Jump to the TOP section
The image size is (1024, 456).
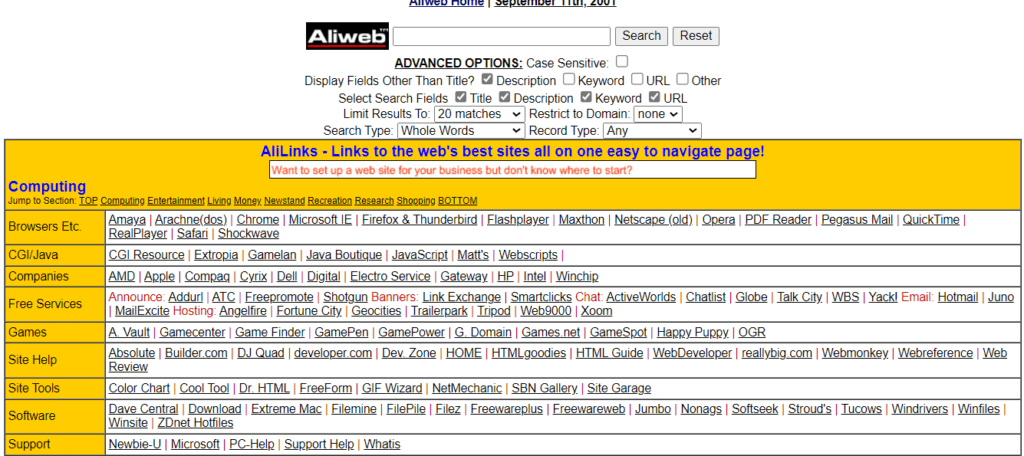click(88, 201)
